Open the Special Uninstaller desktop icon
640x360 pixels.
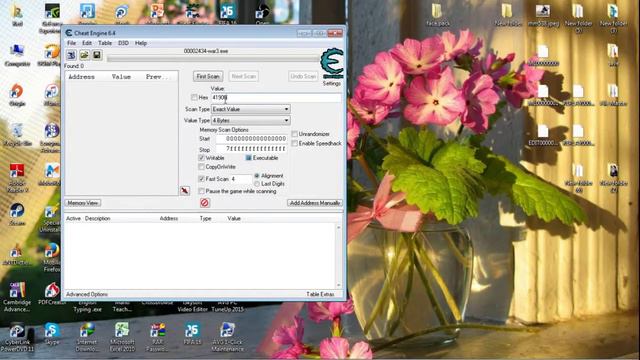[x=52, y=219]
